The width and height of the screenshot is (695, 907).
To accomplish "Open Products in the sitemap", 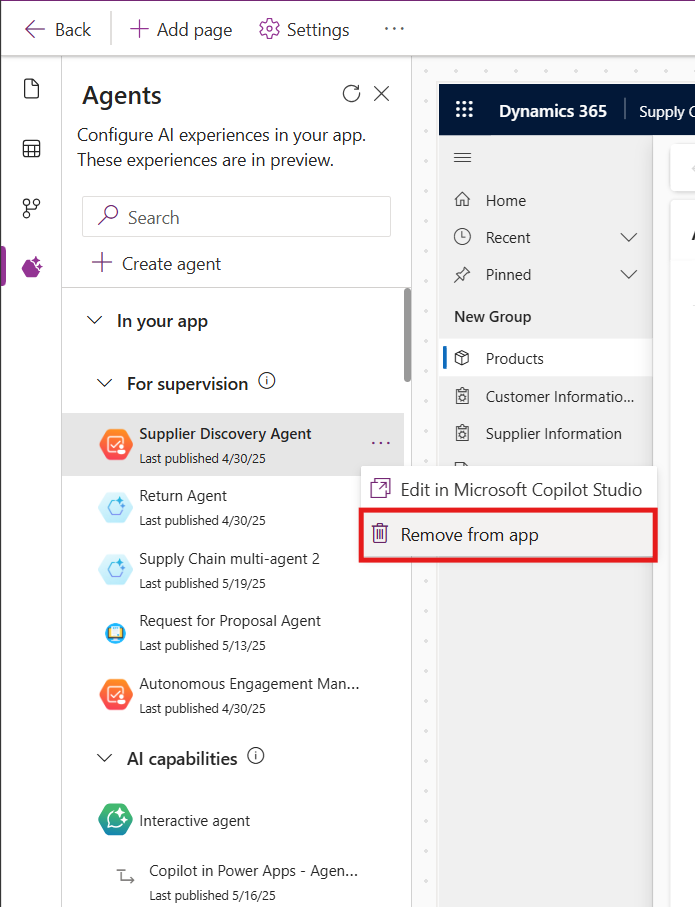I will [x=546, y=358].
